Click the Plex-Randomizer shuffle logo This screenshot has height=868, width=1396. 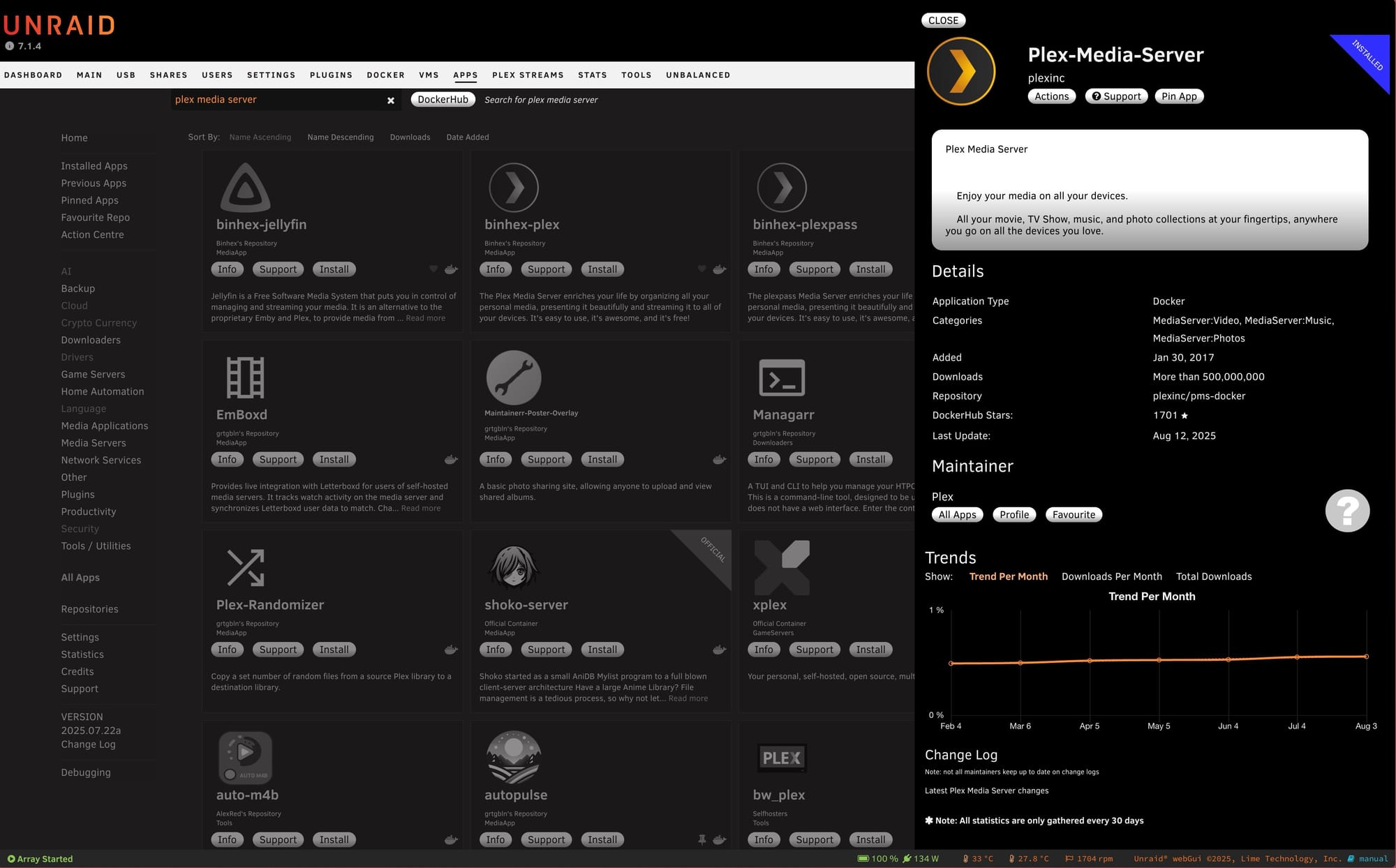click(245, 567)
